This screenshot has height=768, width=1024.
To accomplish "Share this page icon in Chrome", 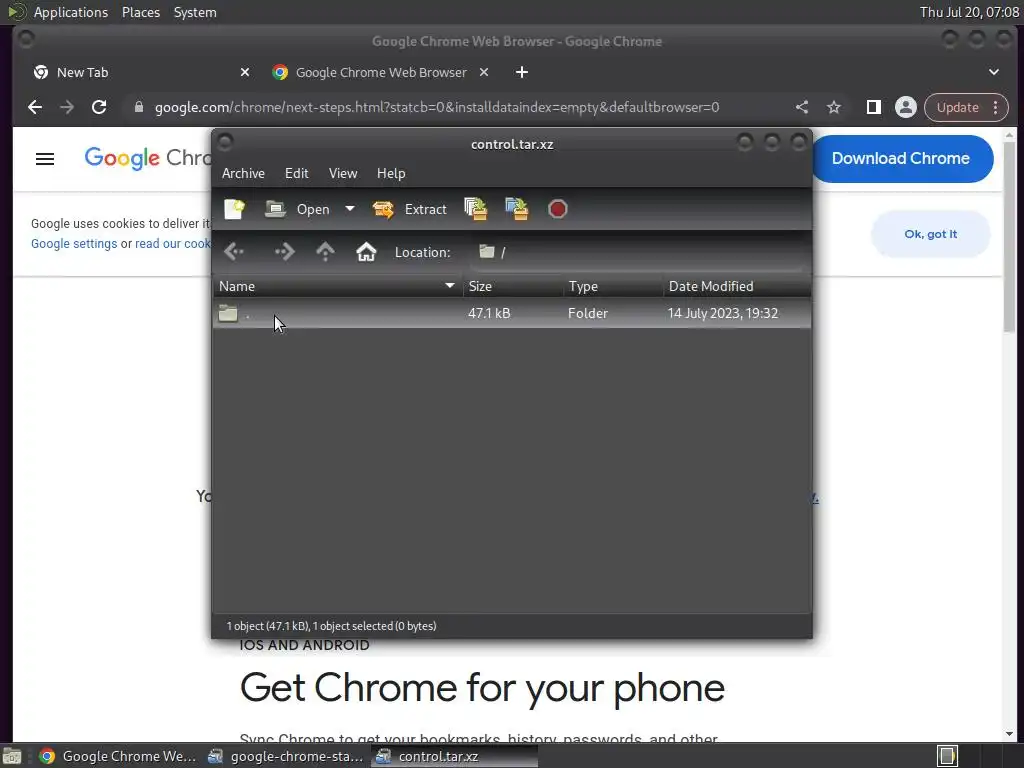I will [x=802, y=107].
